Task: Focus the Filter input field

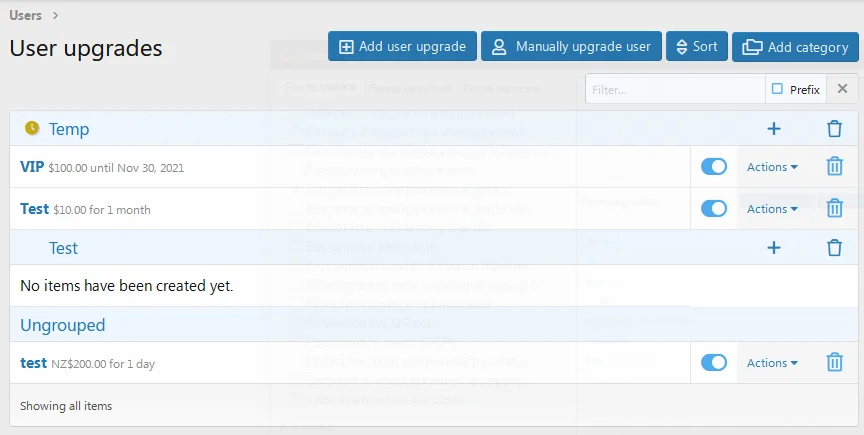Action: (x=675, y=89)
